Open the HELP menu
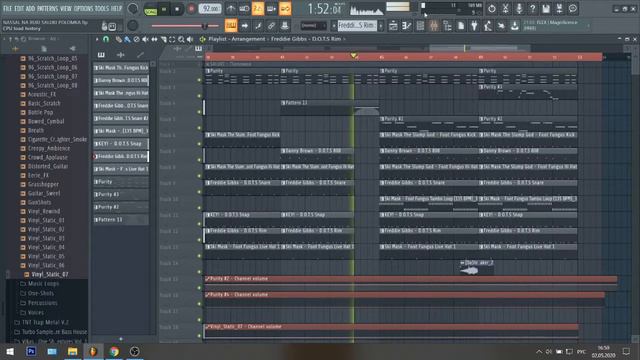 tap(116, 8)
